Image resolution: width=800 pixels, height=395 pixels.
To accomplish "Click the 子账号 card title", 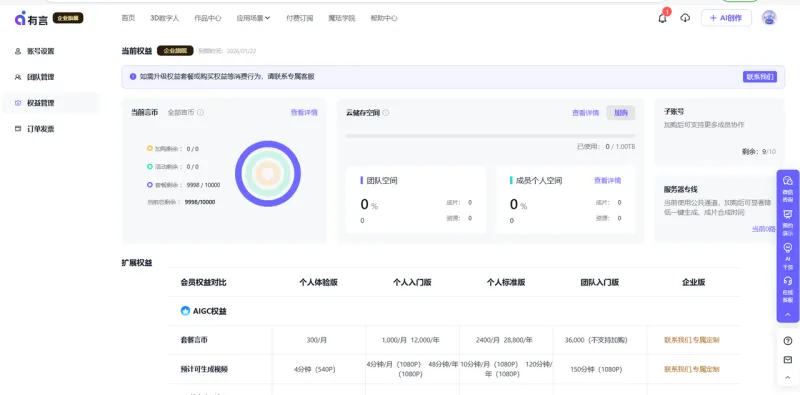I will coord(674,111).
